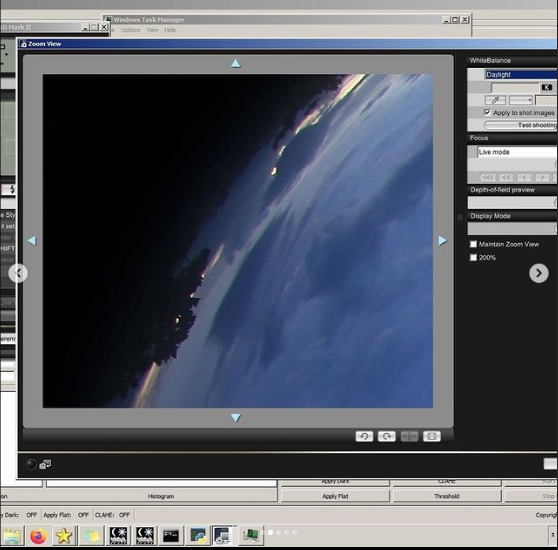Click the Test shooting button
Viewport: 558px width, 550px height.
coord(521,125)
